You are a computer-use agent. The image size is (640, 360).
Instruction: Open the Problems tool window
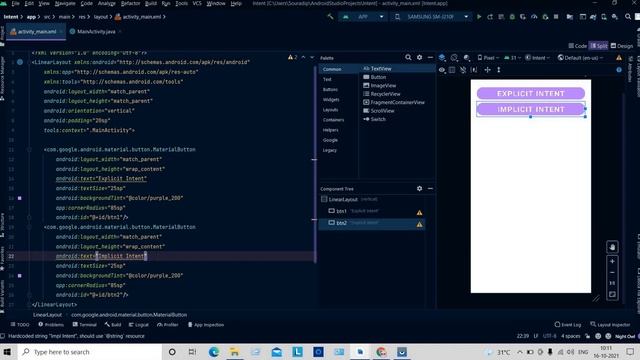(51, 325)
